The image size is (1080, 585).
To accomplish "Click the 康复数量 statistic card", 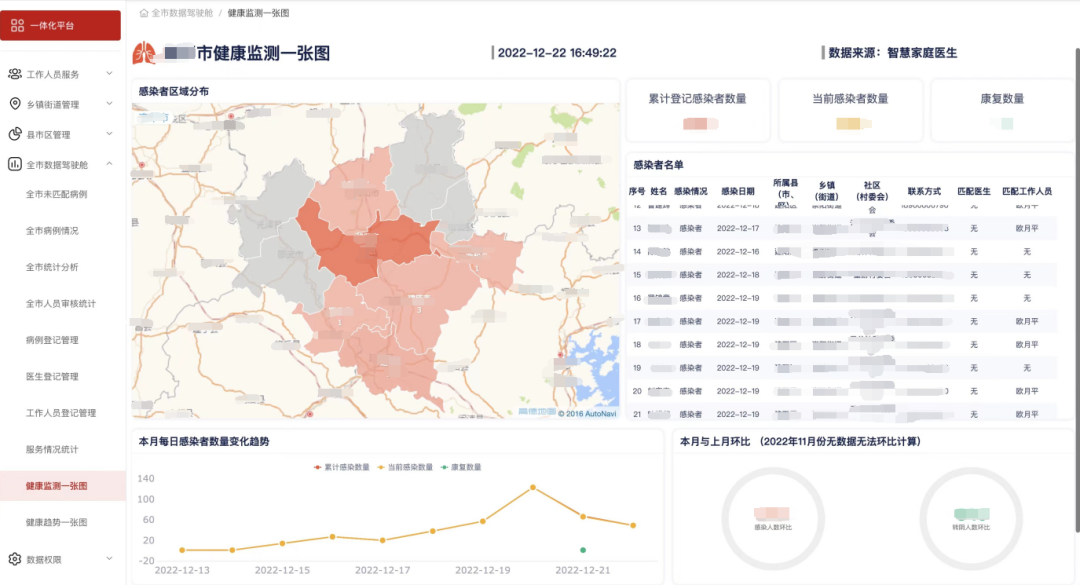I will pos(1002,110).
